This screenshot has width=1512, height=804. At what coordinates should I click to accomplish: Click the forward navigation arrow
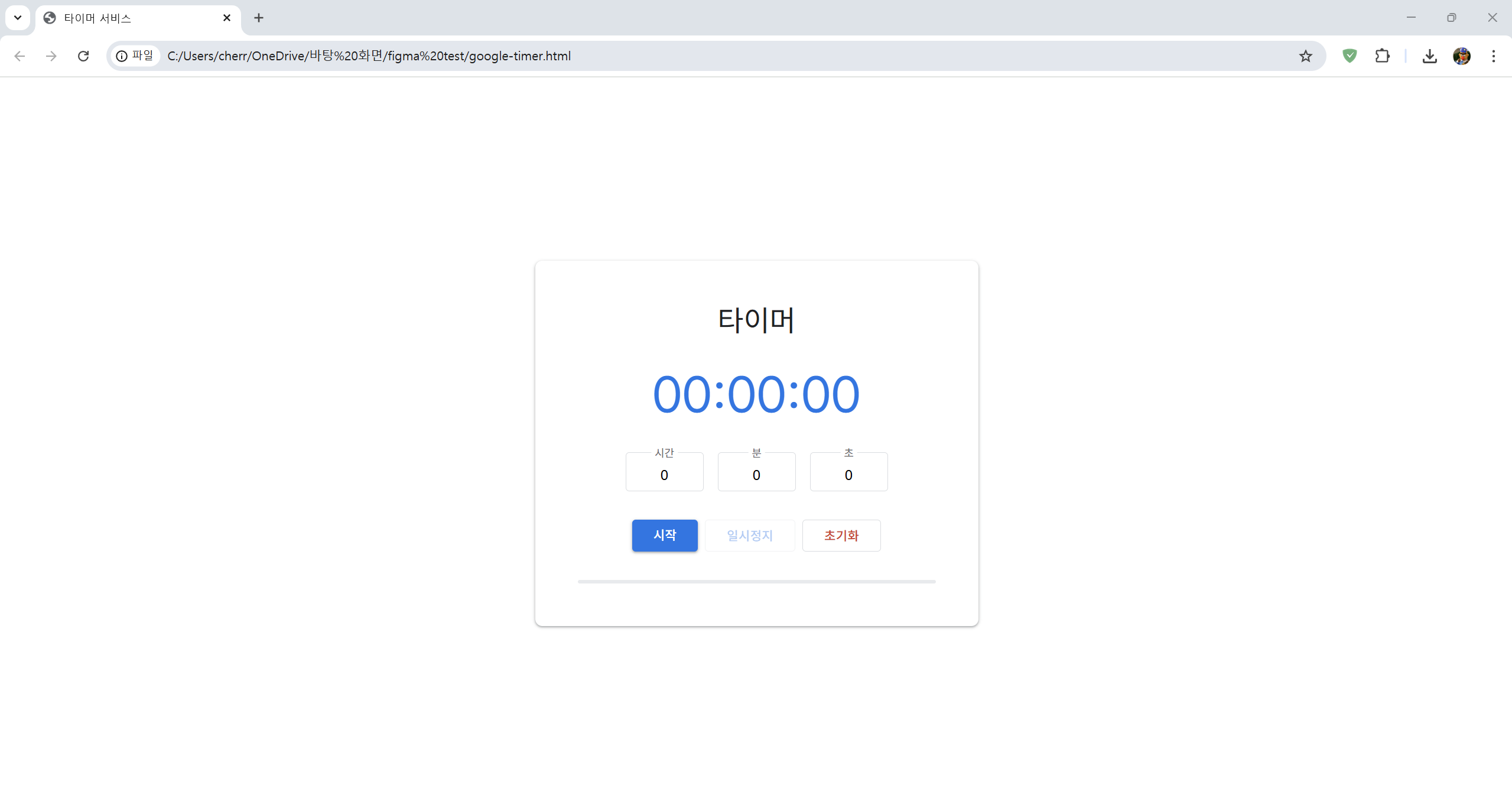pos(51,56)
